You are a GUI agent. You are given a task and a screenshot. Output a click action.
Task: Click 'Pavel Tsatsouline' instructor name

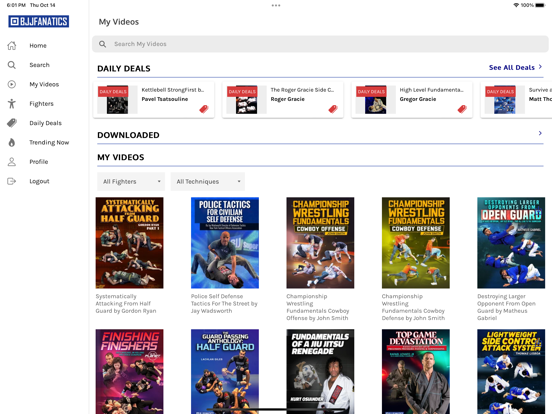tap(165, 99)
